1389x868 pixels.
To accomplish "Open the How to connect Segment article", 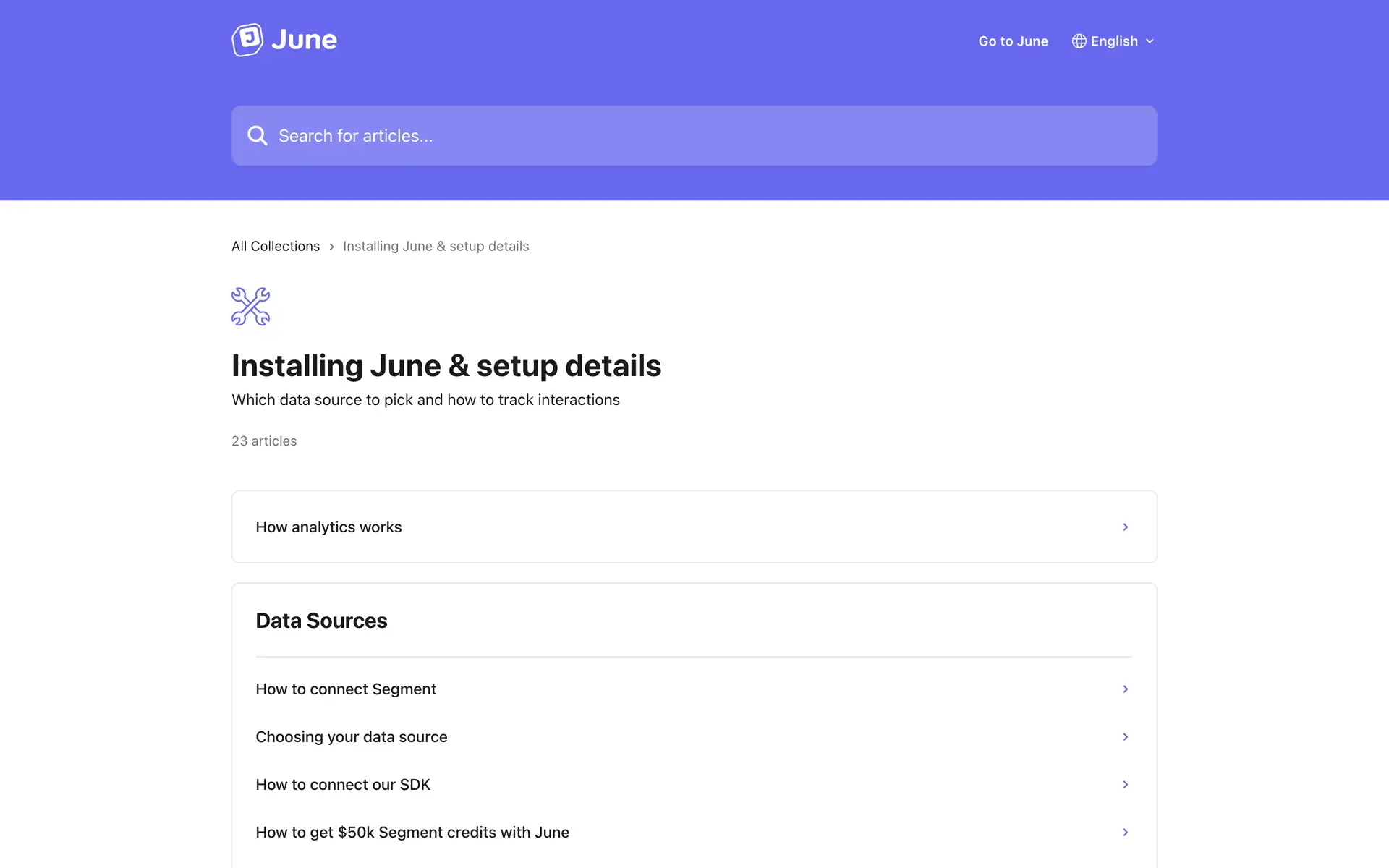I will point(346,689).
